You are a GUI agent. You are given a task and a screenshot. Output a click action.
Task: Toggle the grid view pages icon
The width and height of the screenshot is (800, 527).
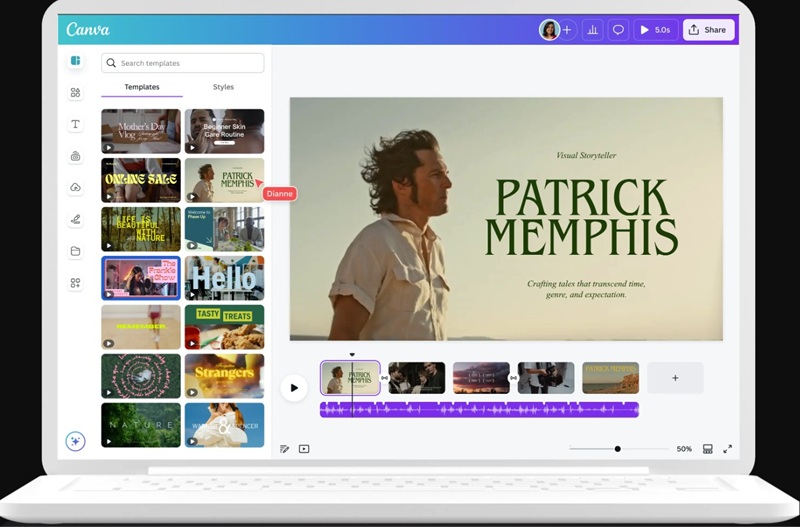(708, 449)
